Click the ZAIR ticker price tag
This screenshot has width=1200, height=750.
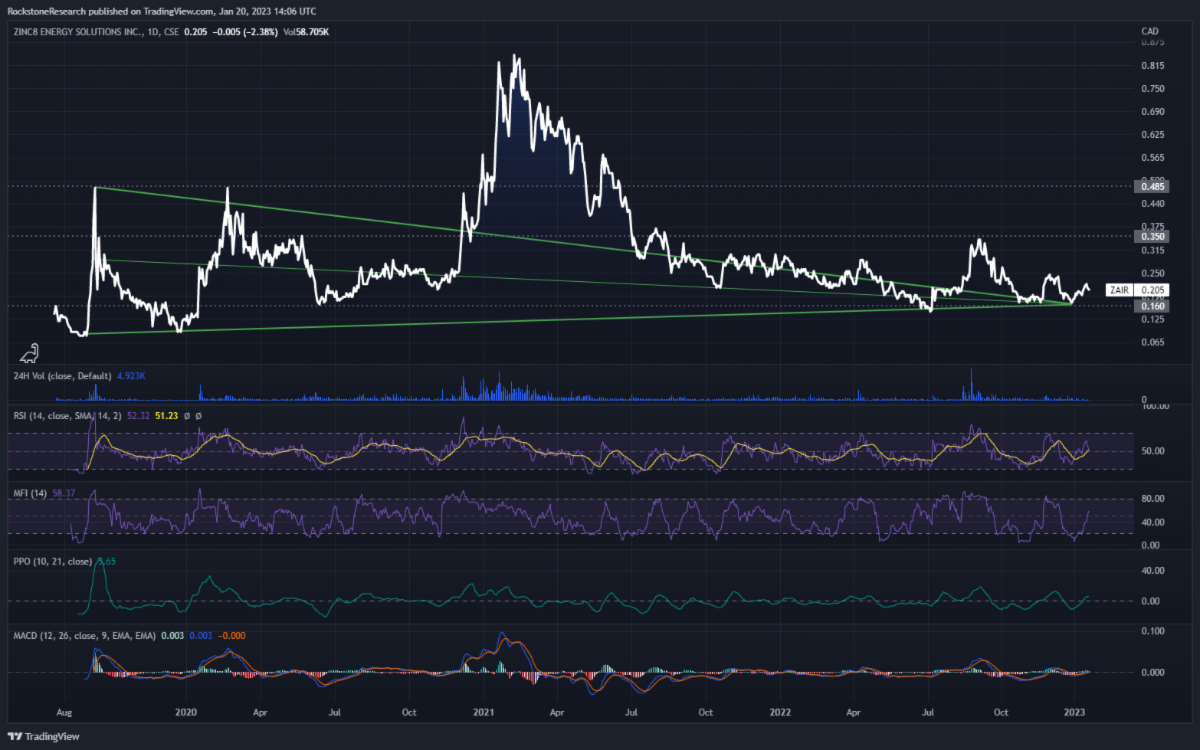(x=1120, y=290)
